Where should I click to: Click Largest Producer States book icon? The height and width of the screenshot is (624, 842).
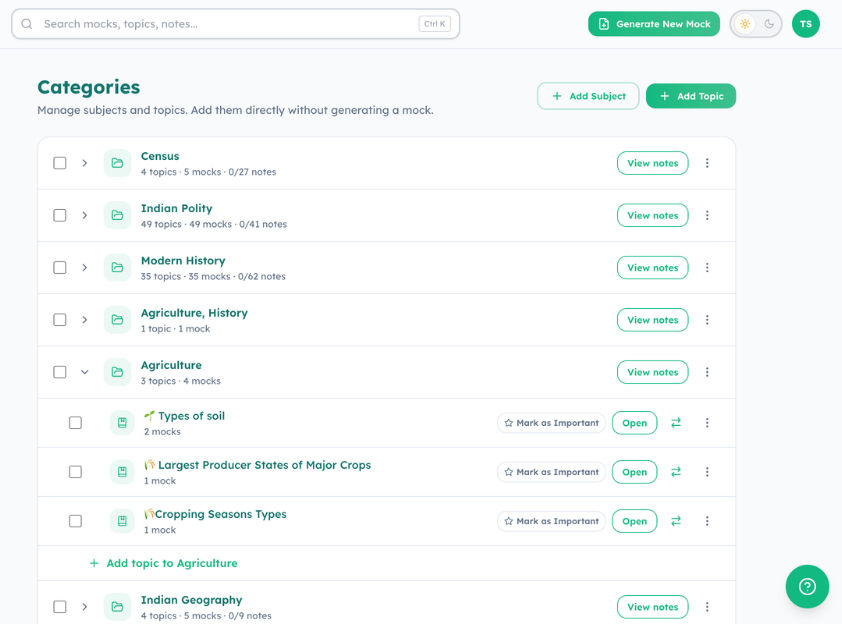coord(122,472)
